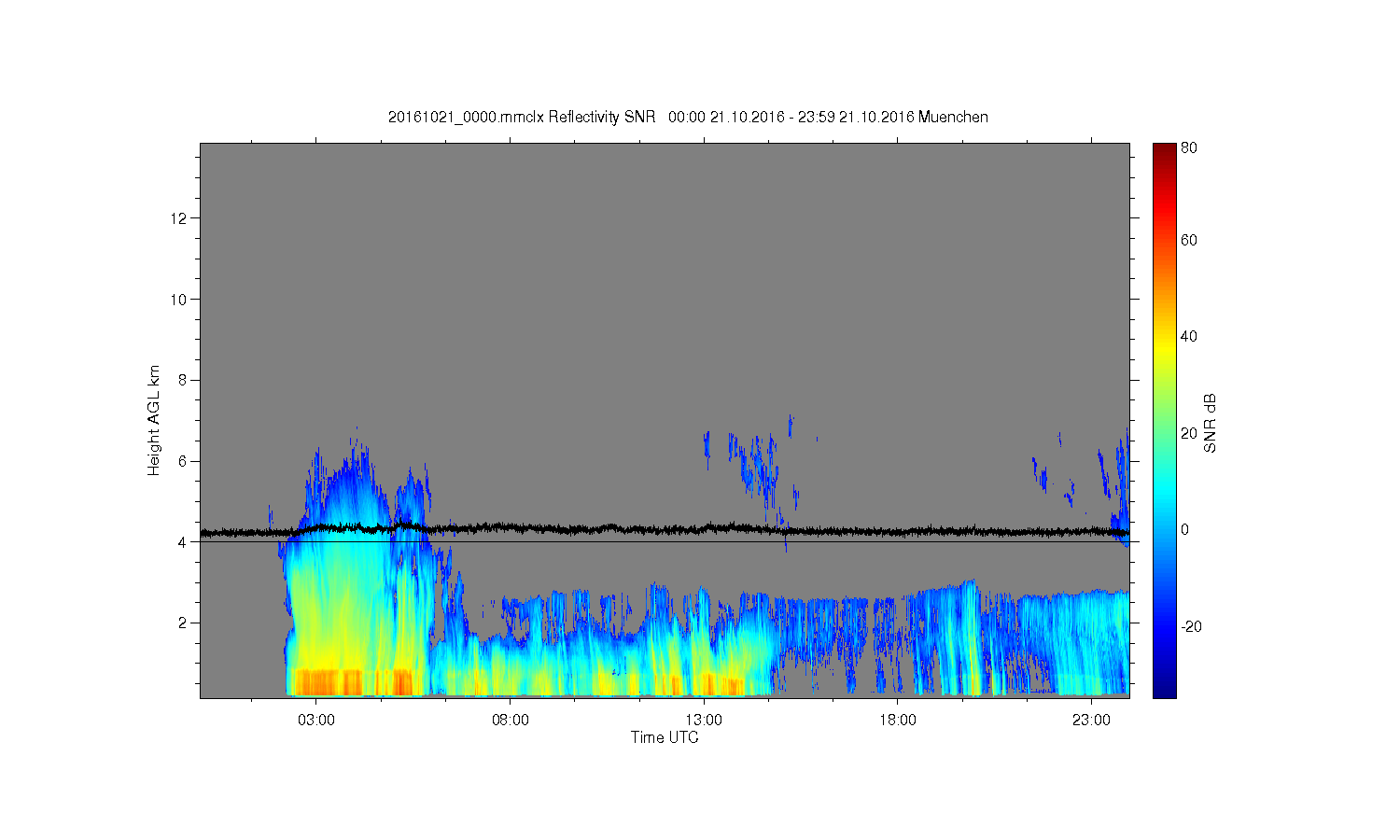Viewport: 1400px width, 840px height.
Task: Click the colorbar value "80"
Action: point(1189,147)
